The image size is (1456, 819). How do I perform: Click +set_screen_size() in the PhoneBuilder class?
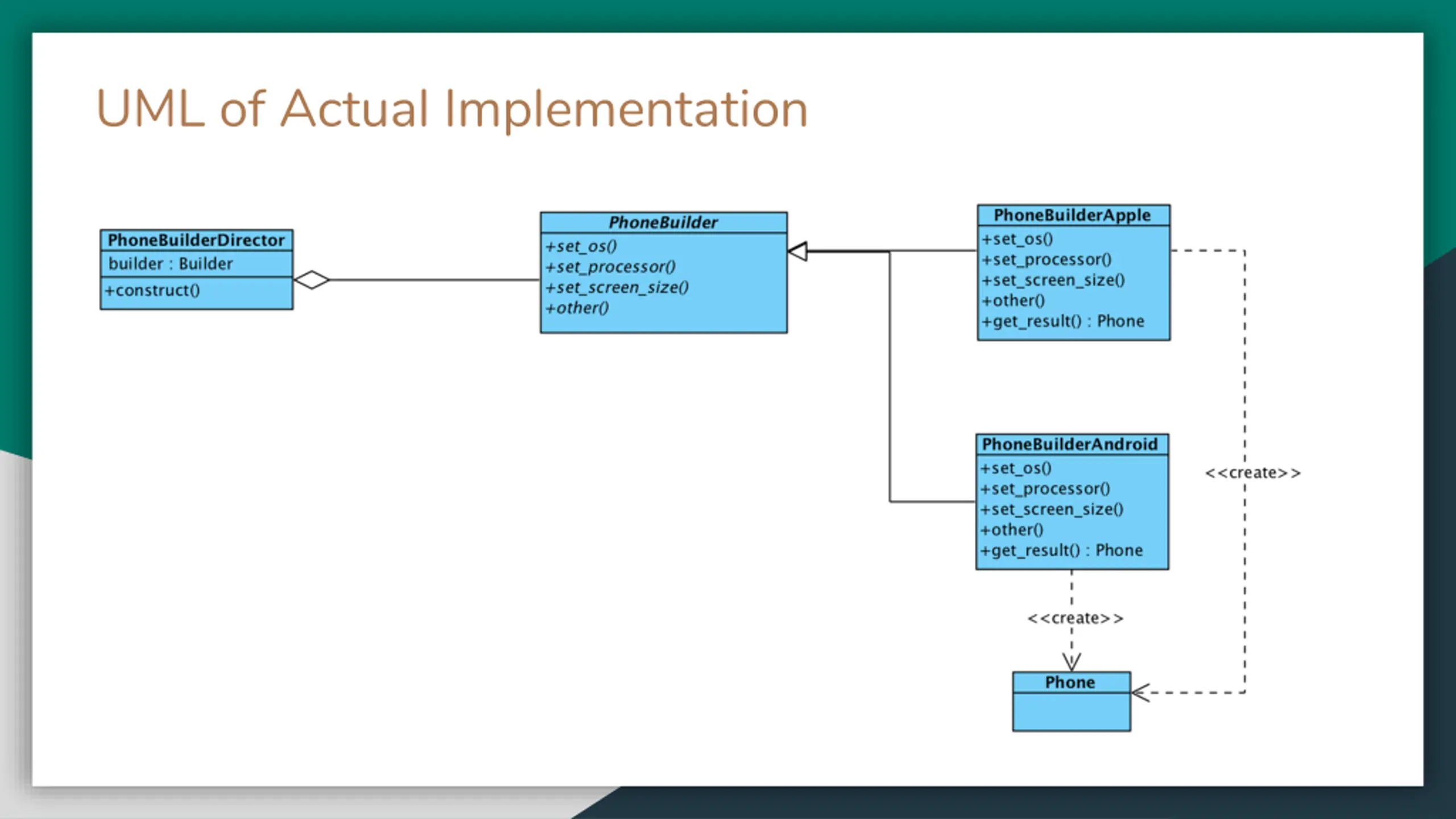tap(617, 287)
